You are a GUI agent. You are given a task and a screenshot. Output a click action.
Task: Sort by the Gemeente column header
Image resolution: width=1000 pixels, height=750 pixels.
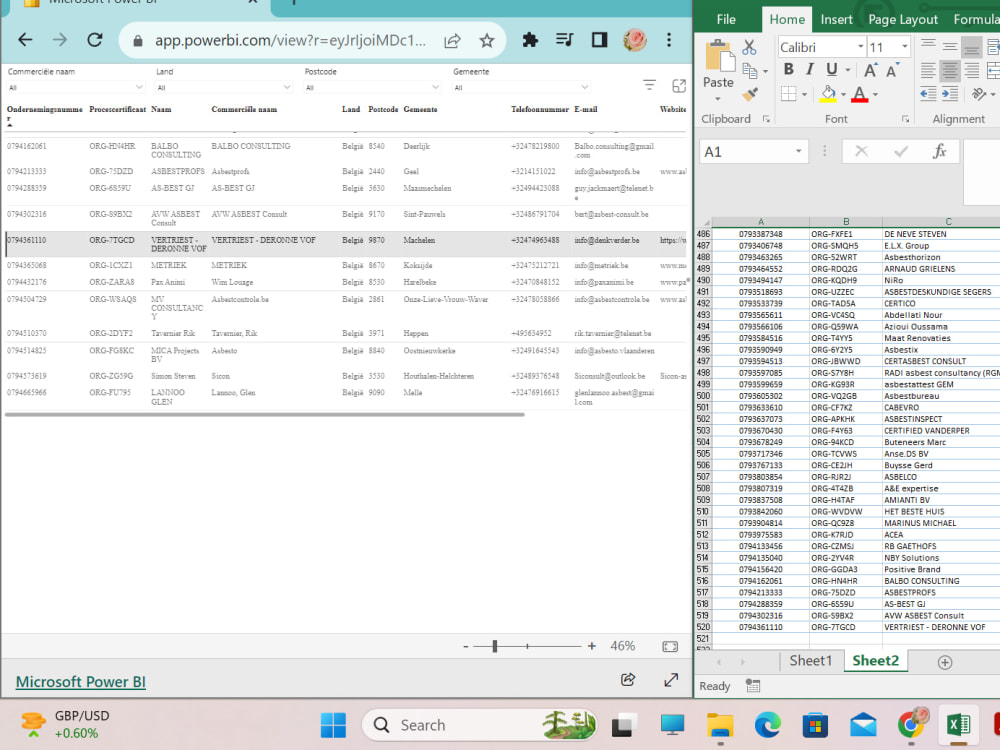[x=420, y=110]
